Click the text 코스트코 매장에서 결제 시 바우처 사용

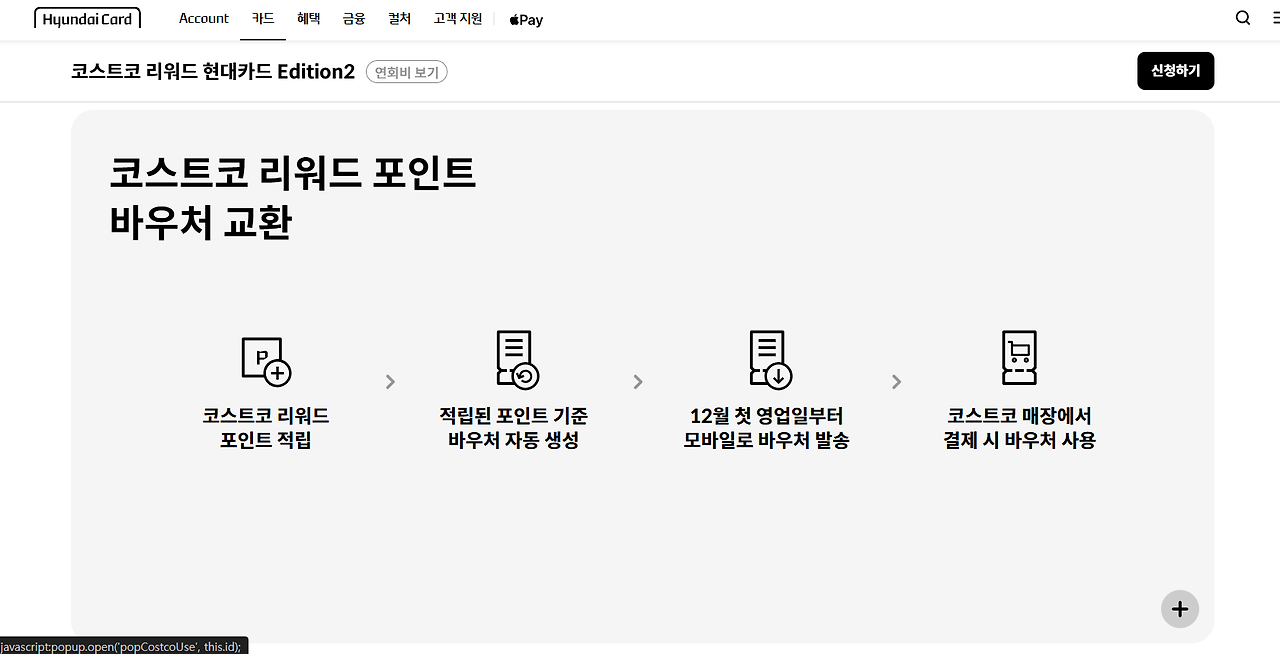pyautogui.click(x=1019, y=427)
